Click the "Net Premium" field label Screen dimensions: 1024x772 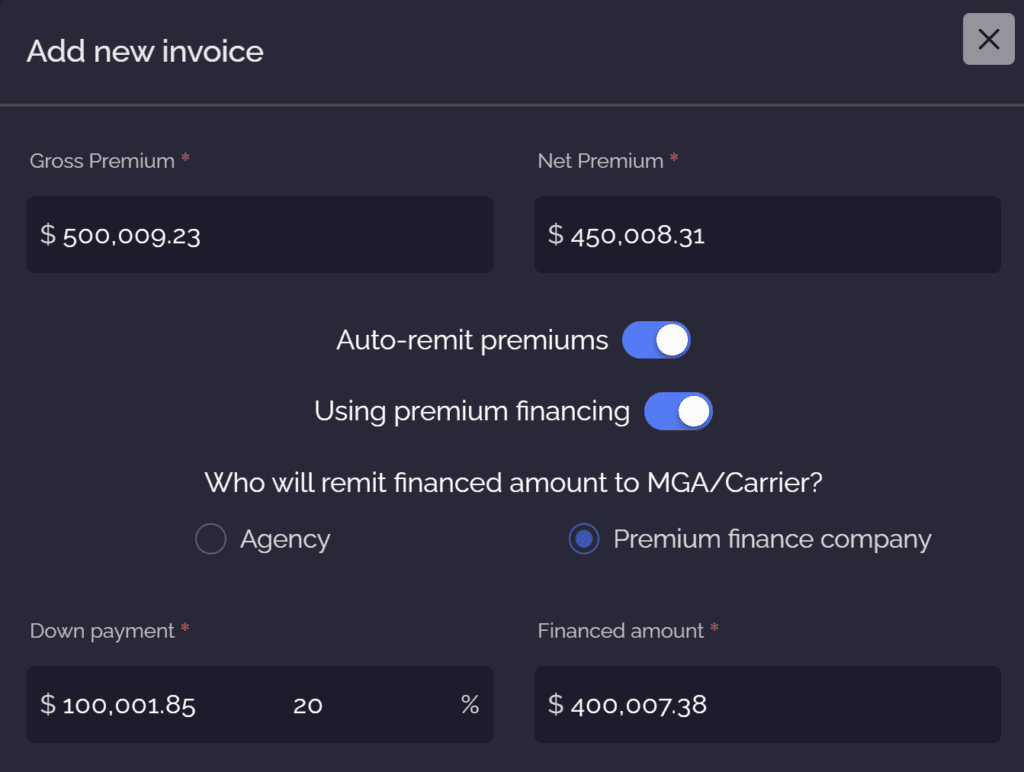pyautogui.click(x=600, y=161)
